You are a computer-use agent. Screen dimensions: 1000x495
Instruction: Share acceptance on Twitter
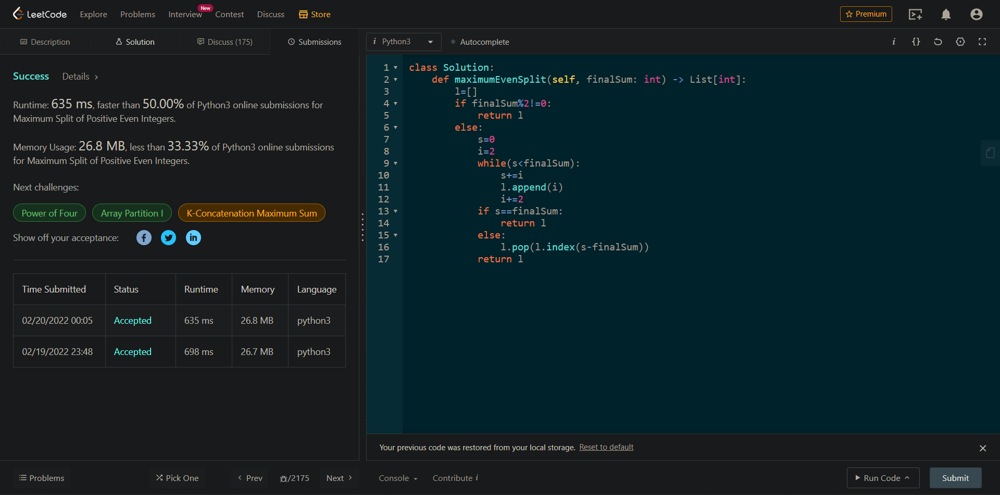click(x=168, y=238)
